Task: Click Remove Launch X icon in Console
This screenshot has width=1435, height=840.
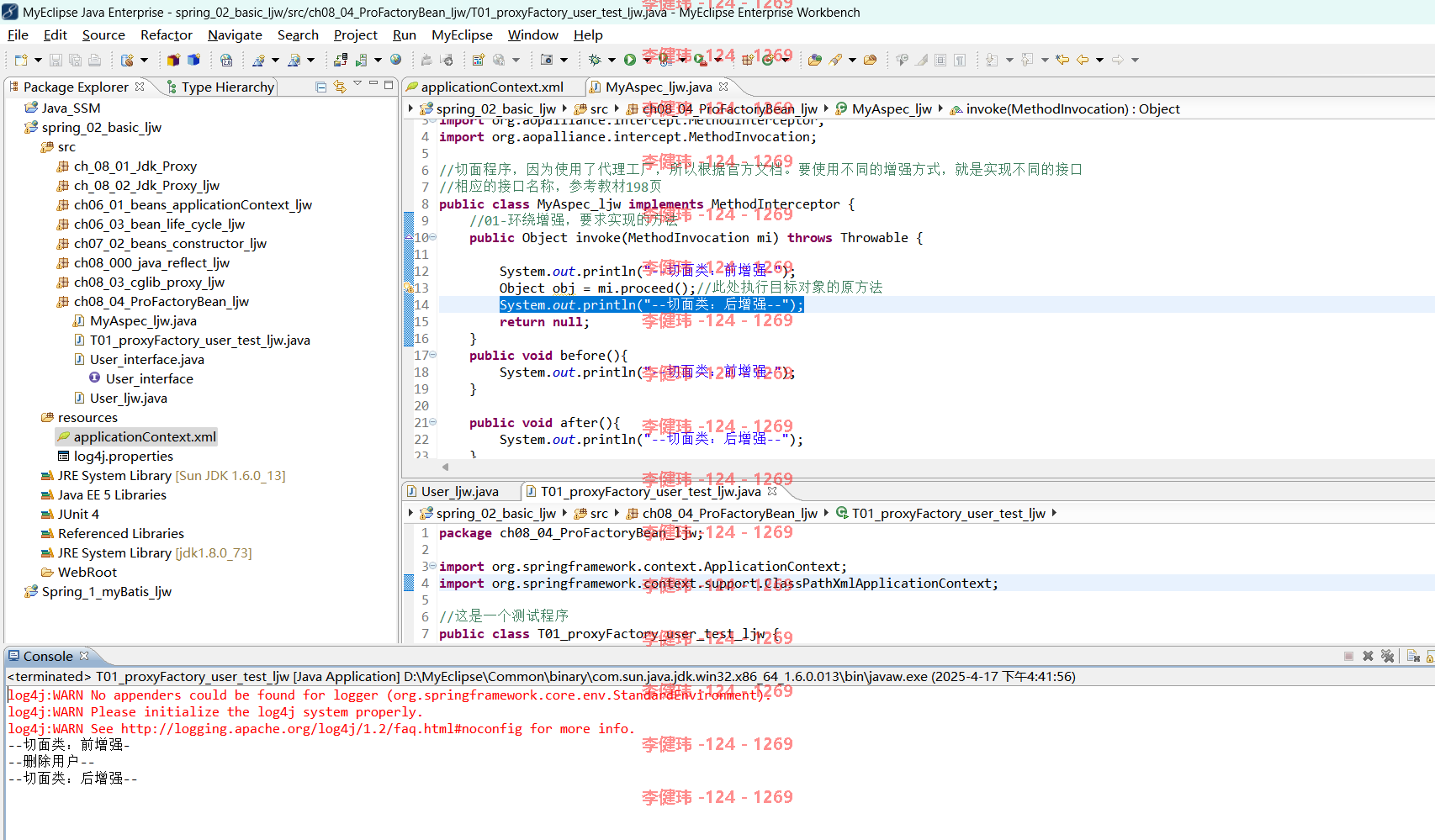Action: click(x=1368, y=656)
